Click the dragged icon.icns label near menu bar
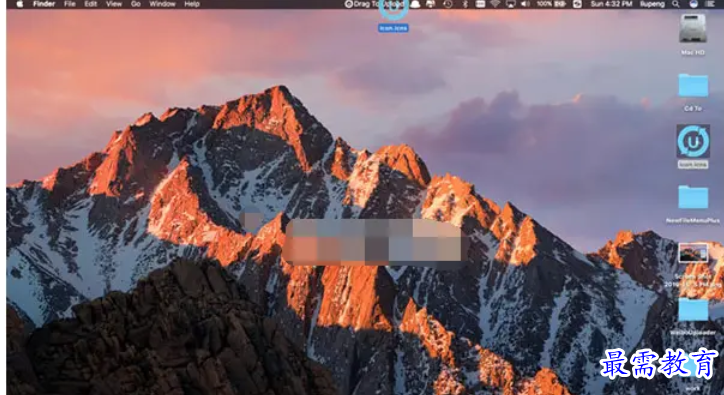Screen dimensions: 724x395 pyautogui.click(x=393, y=28)
